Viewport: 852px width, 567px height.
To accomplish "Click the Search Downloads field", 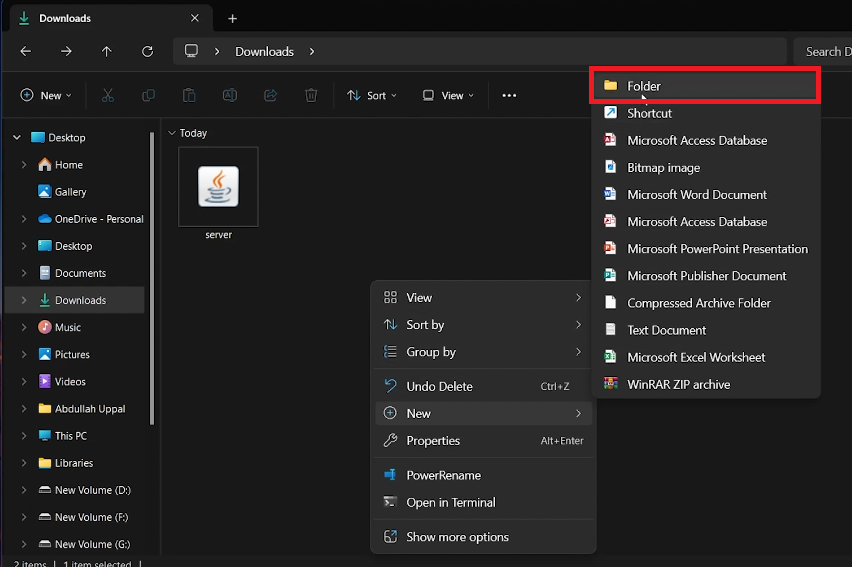I will tap(824, 51).
